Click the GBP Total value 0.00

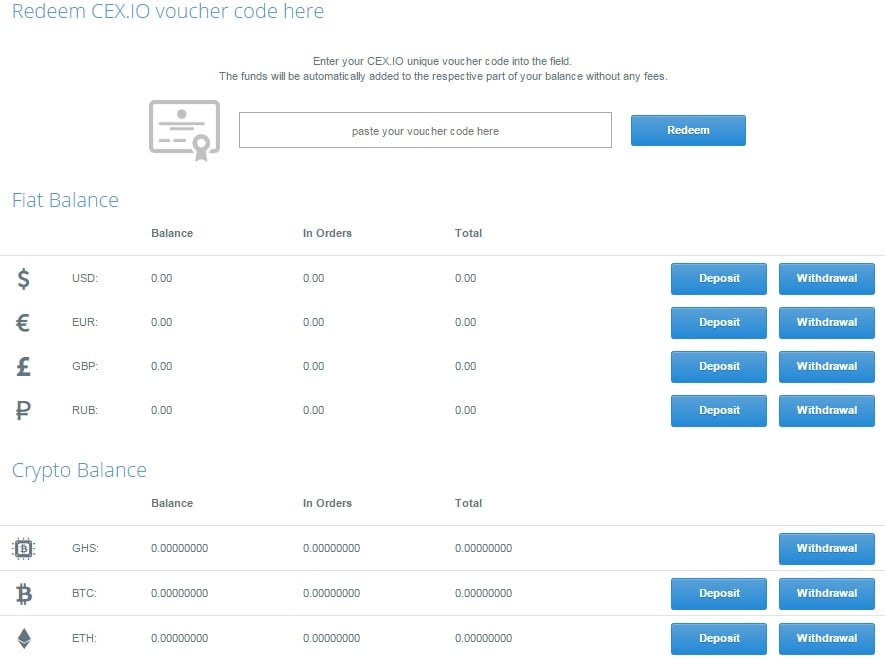(466, 366)
